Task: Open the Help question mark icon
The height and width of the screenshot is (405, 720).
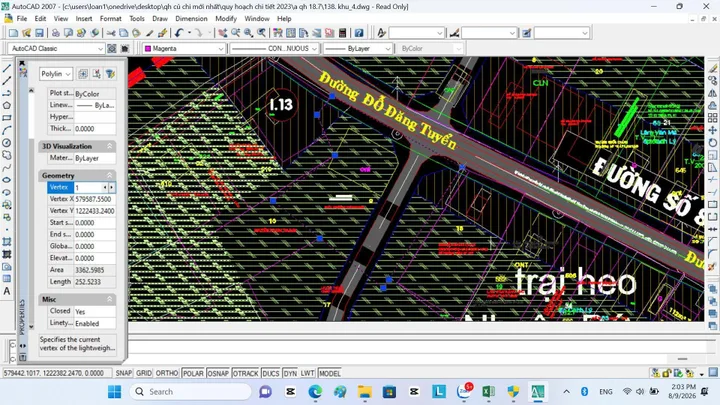Action: point(359,33)
